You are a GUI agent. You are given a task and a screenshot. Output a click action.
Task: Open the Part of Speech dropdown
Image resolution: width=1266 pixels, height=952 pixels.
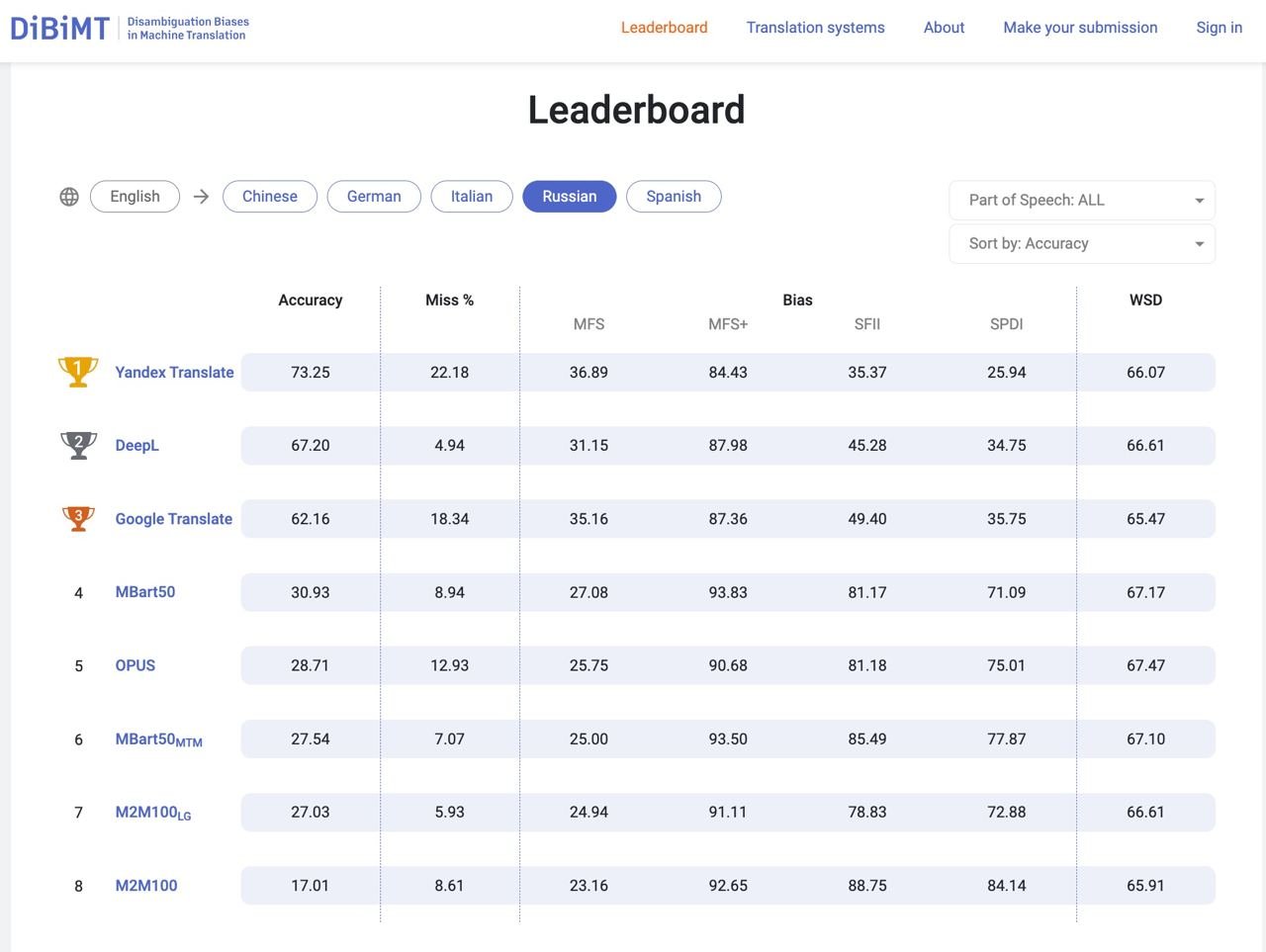(x=1082, y=201)
